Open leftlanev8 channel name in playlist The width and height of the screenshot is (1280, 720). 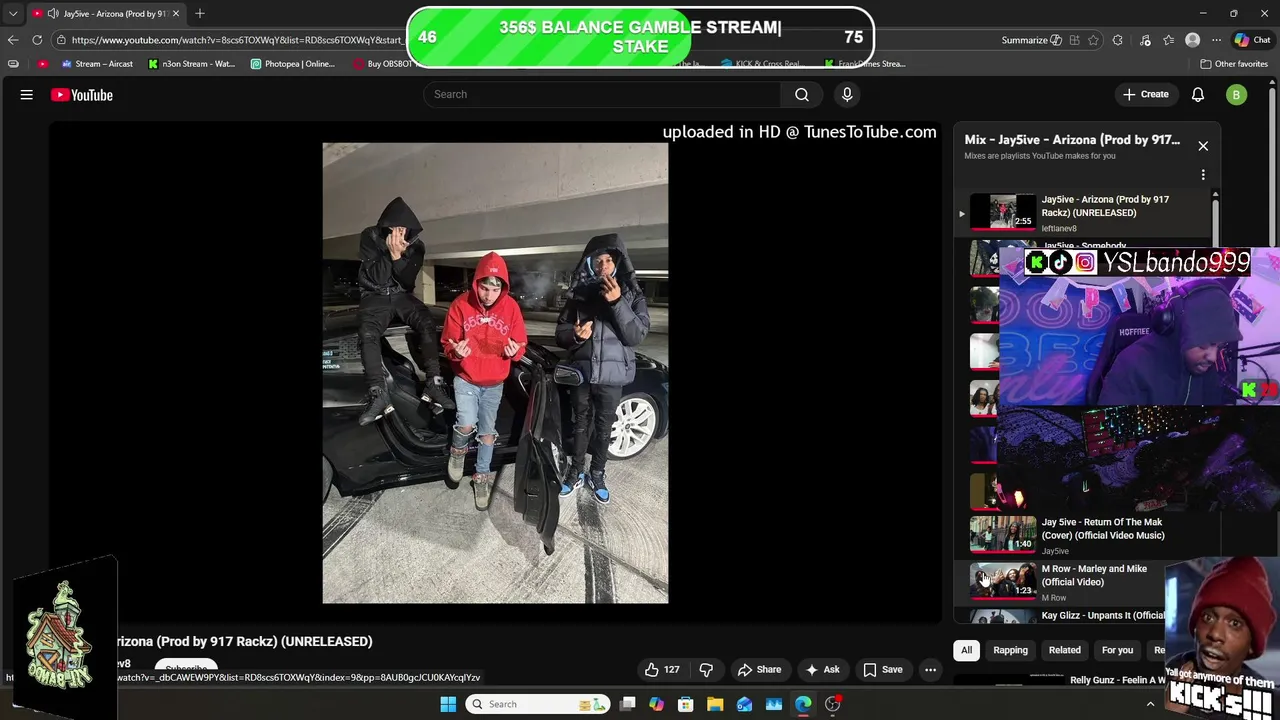coord(1059,229)
